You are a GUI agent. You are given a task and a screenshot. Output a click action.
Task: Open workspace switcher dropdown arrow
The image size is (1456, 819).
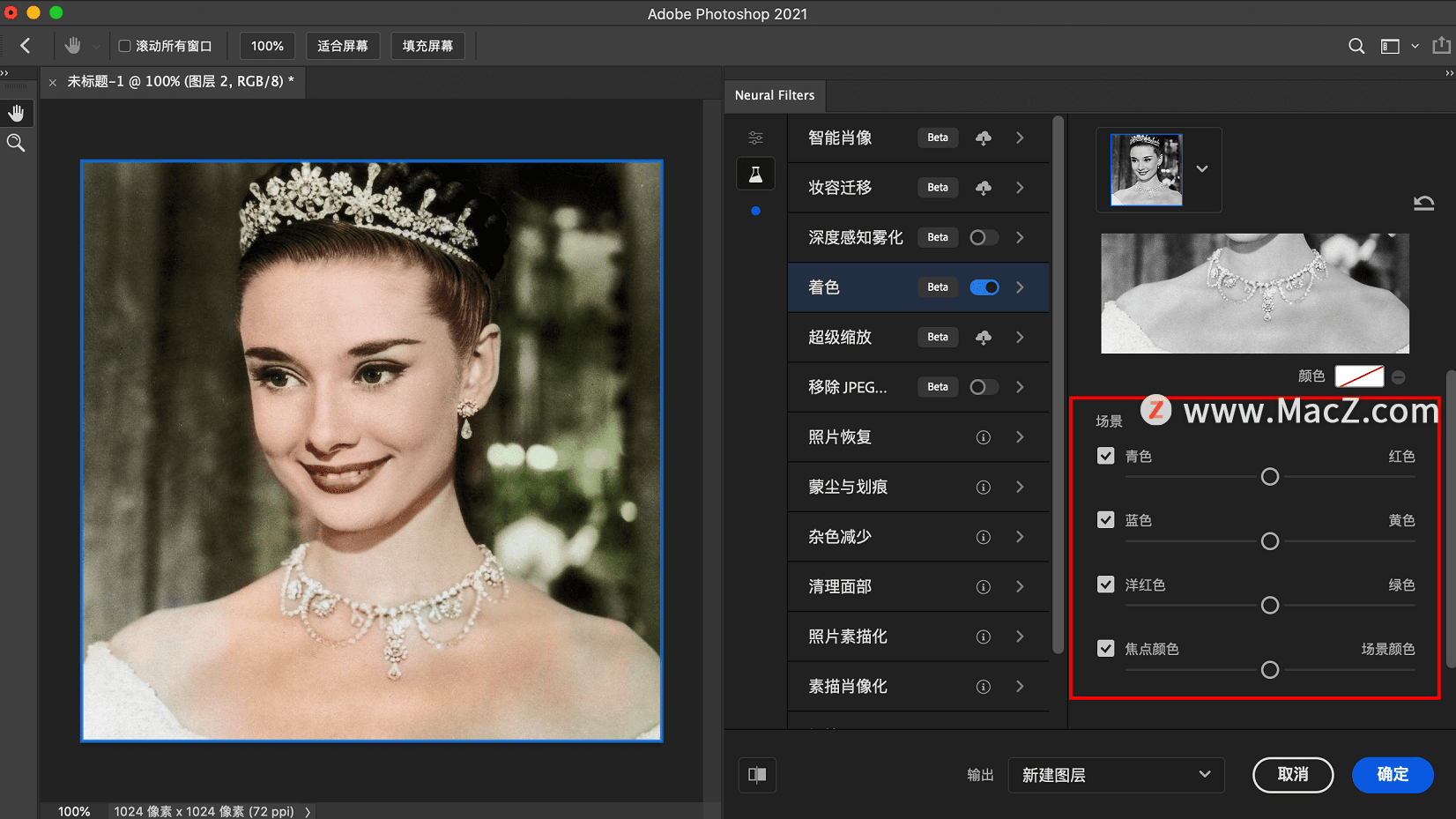[1415, 46]
